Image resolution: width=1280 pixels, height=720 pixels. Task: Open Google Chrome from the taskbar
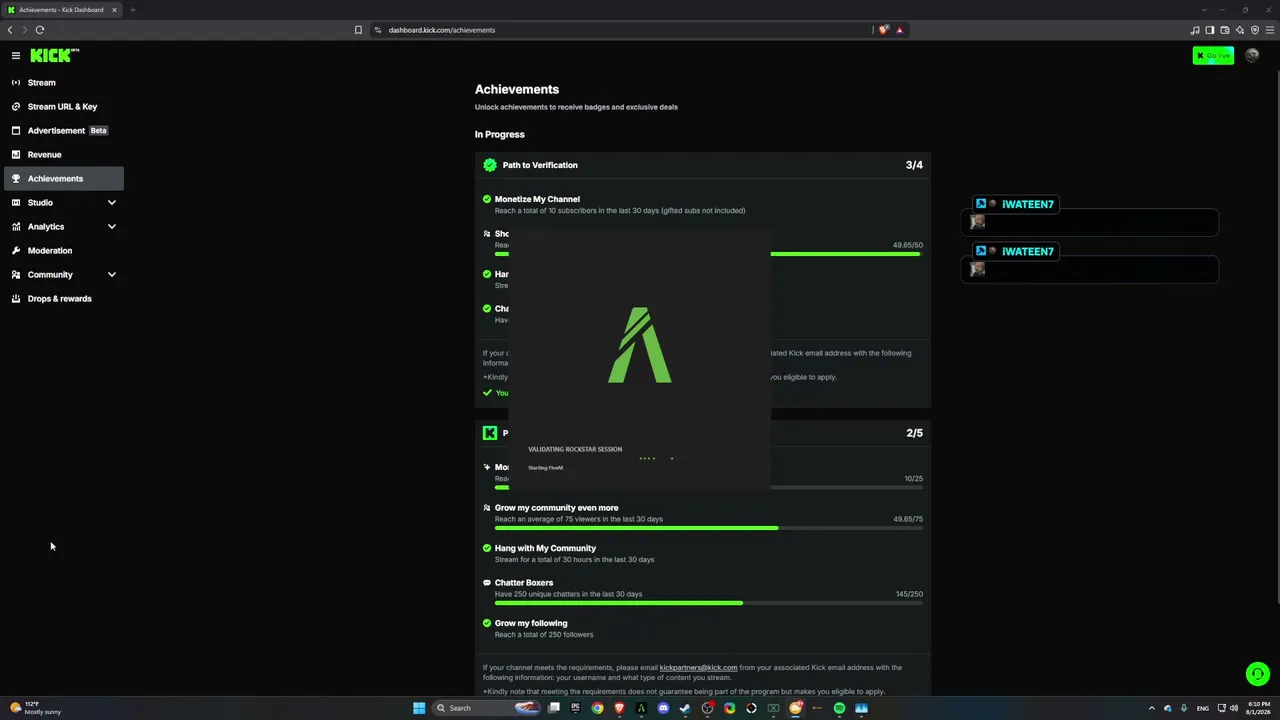[597, 708]
